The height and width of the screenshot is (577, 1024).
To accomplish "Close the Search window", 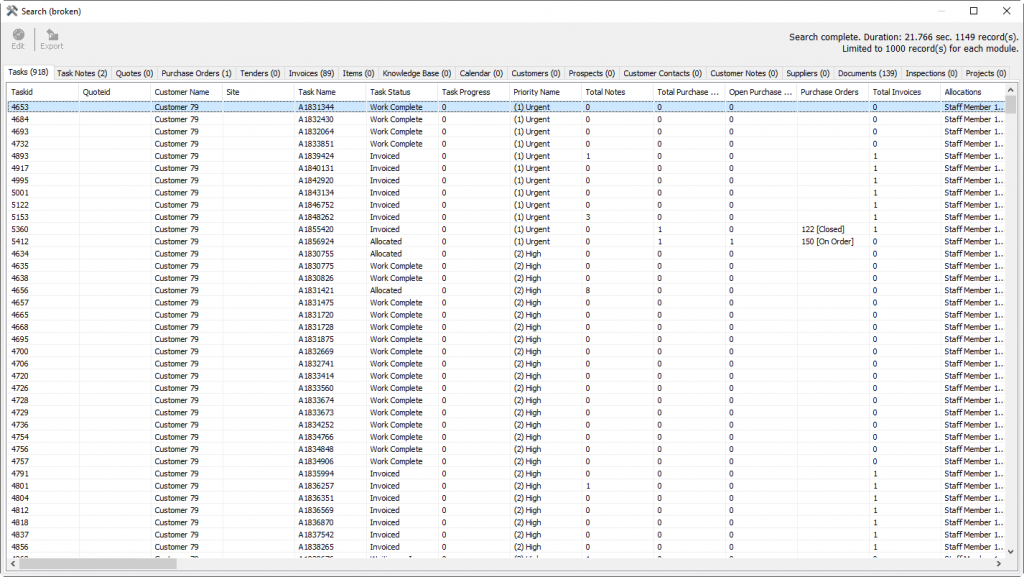I will coord(1006,10).
